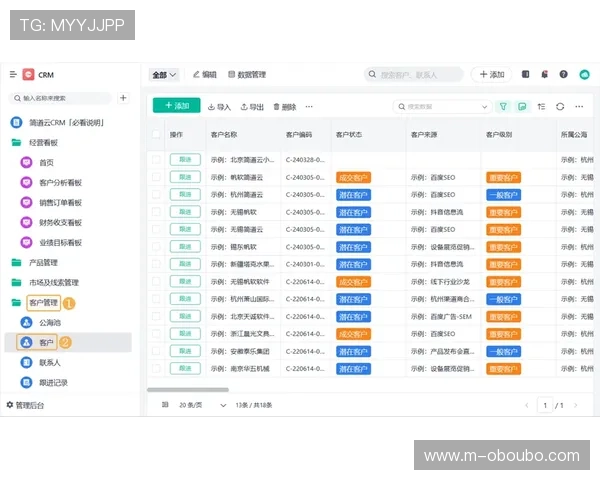Open the user avatar menu
Screen dimensions: 600x480
coord(584,74)
